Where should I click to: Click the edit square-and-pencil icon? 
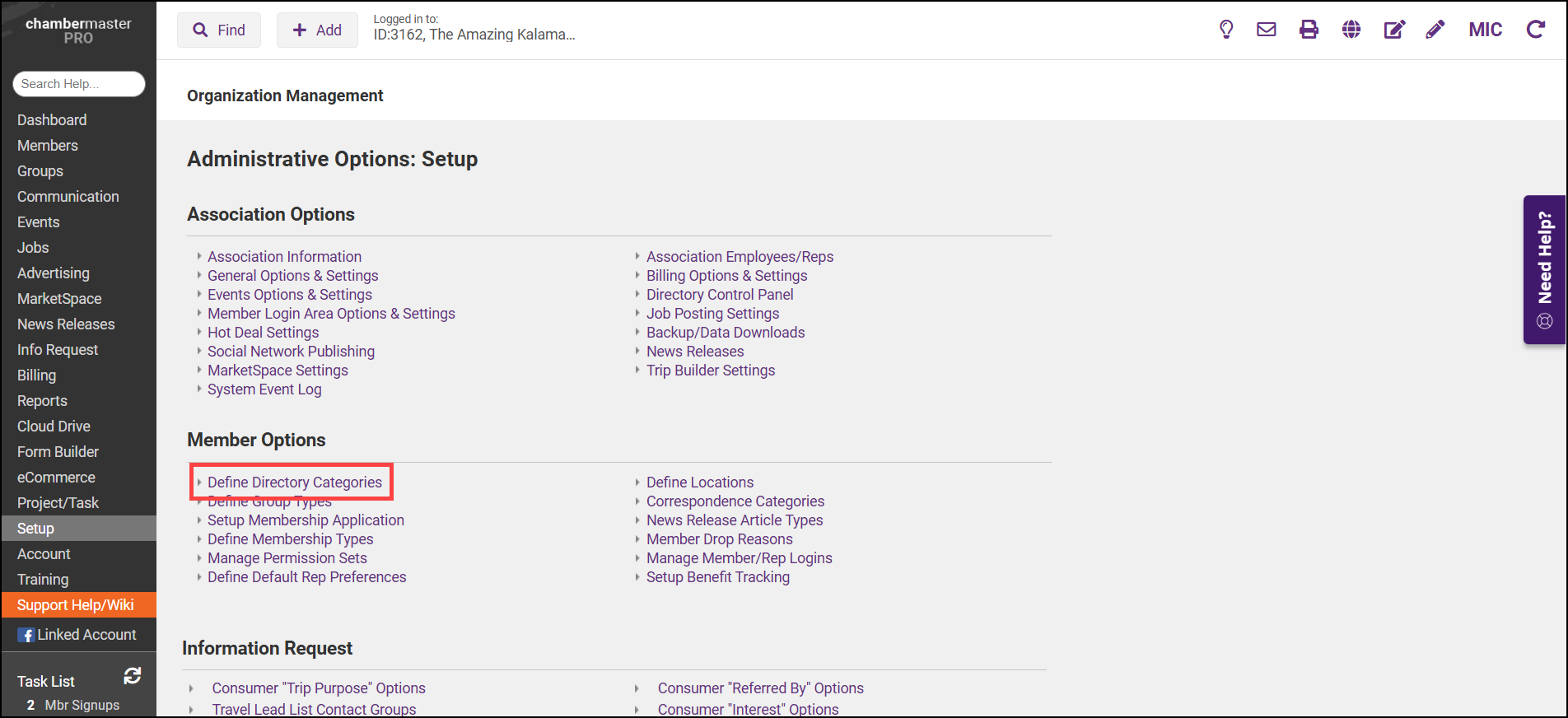[1393, 30]
